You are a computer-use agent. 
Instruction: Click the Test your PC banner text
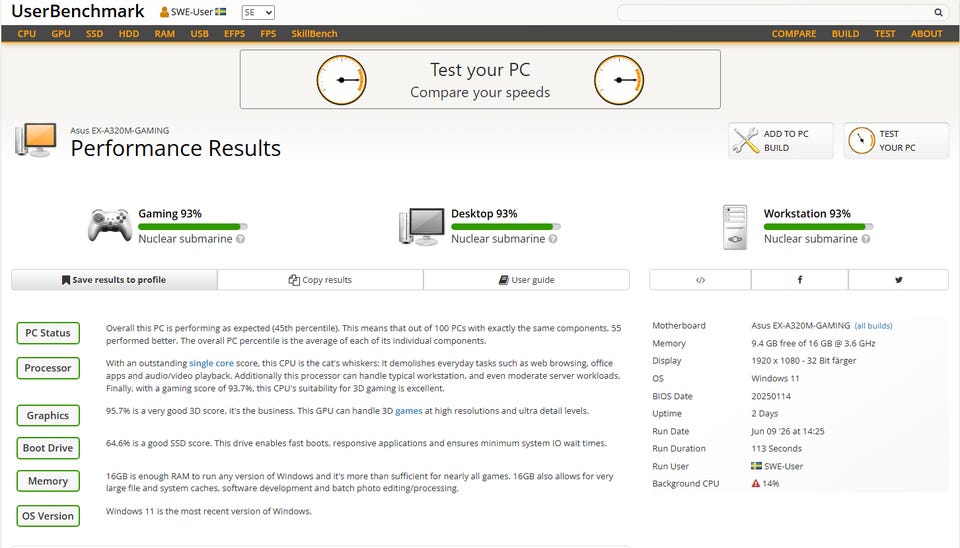480,70
